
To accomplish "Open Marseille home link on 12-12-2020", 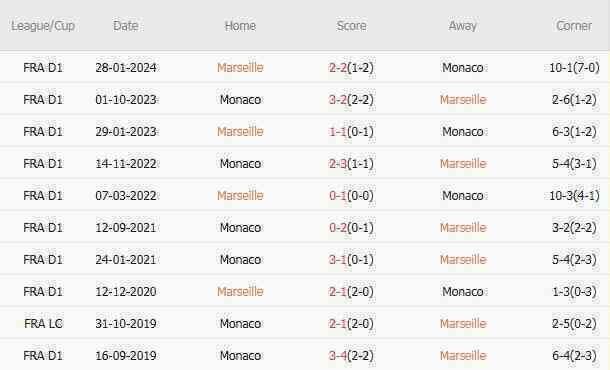I will point(240,291).
